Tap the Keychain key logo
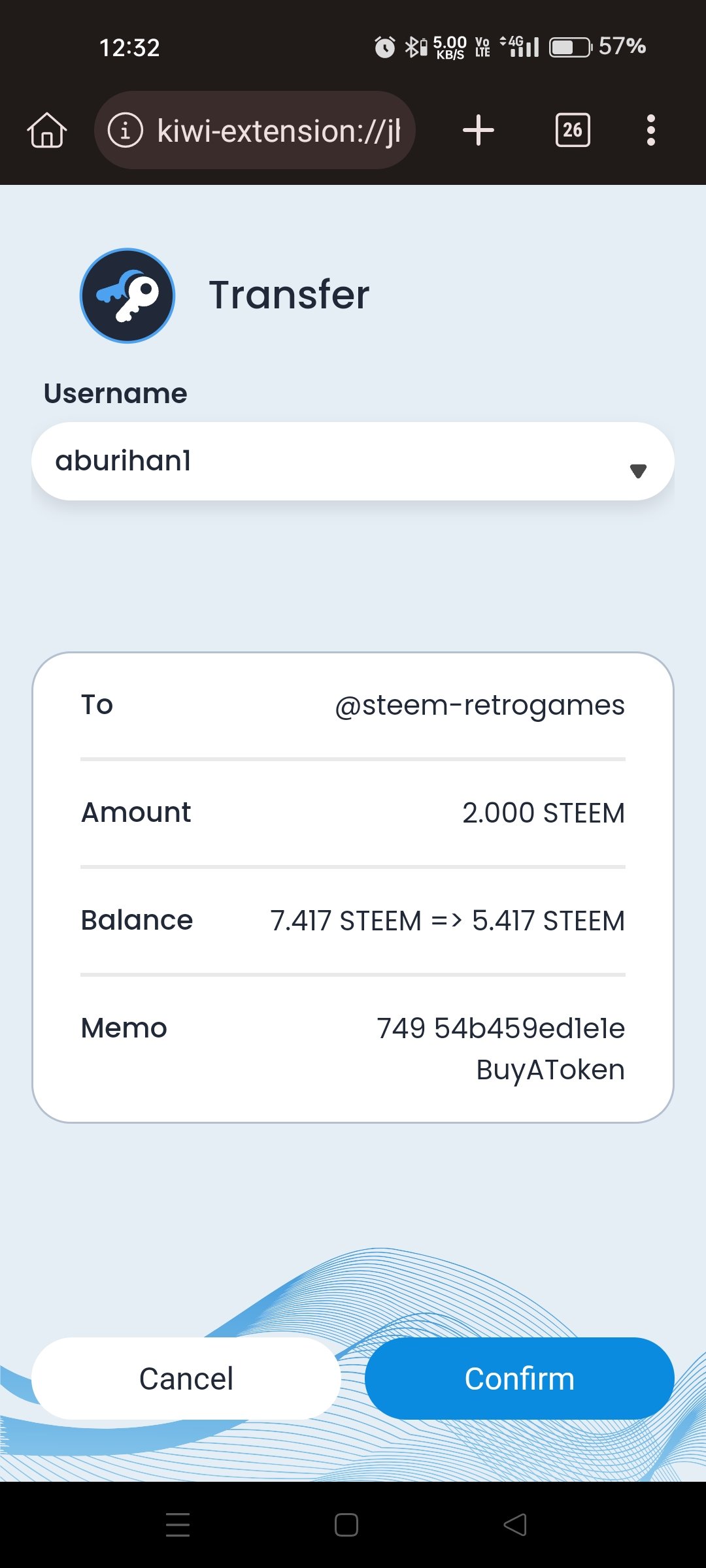Image resolution: width=706 pixels, height=1568 pixels. [x=127, y=295]
